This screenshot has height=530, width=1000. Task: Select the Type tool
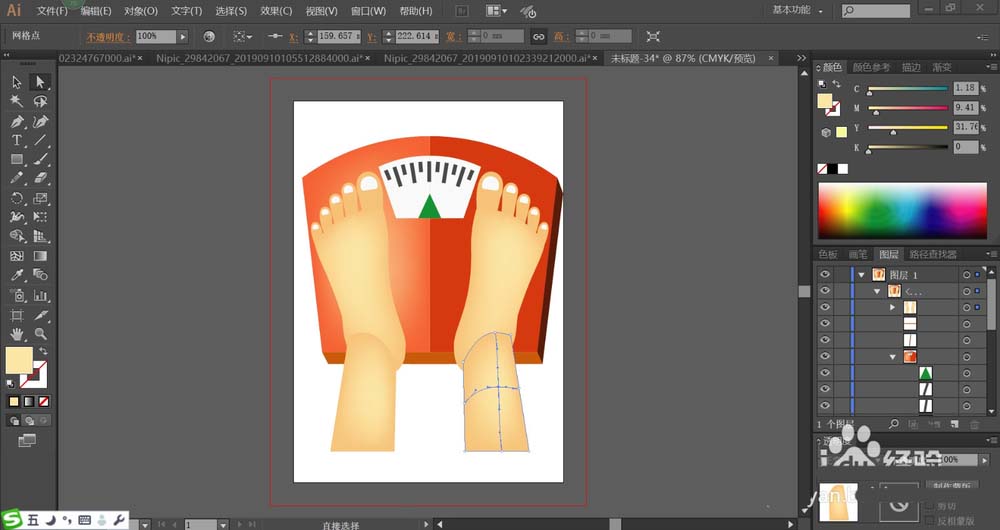coord(17,140)
